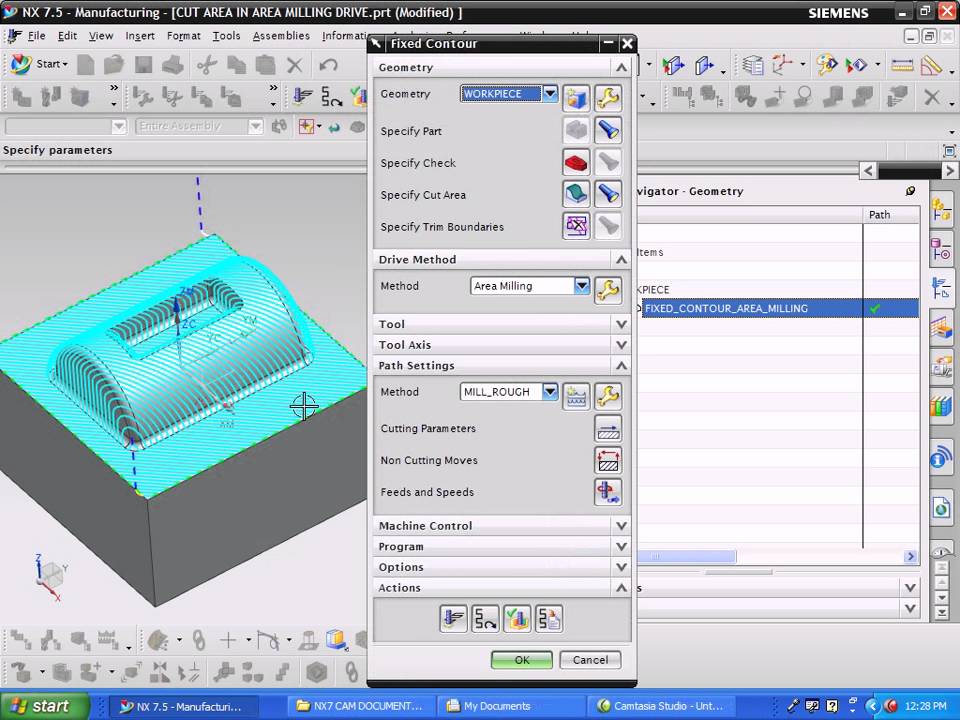Open the Insert menu

click(140, 36)
